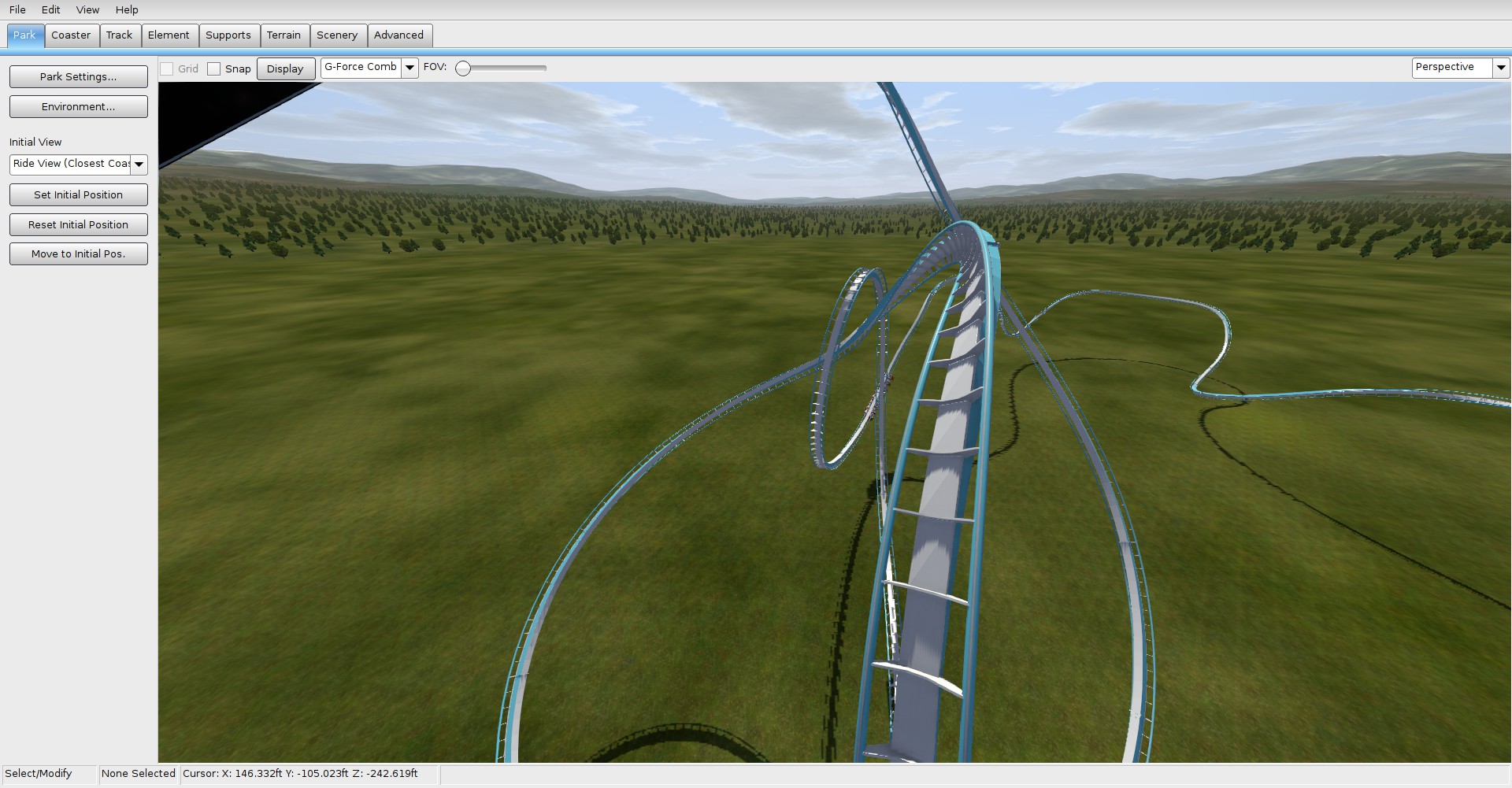This screenshot has height=788, width=1512.
Task: Expand the Initial View Ride View dropdown
Action: [x=139, y=164]
